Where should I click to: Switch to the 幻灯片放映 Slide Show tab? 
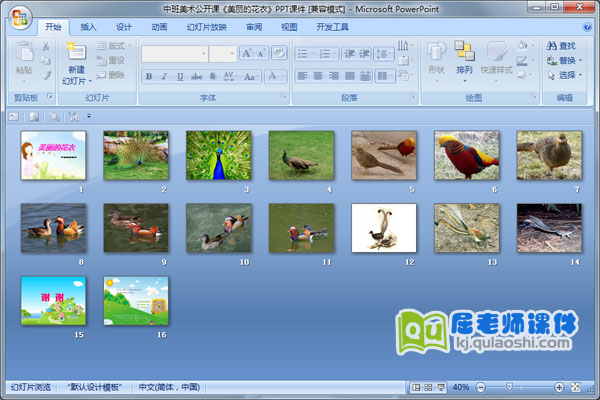click(x=207, y=27)
